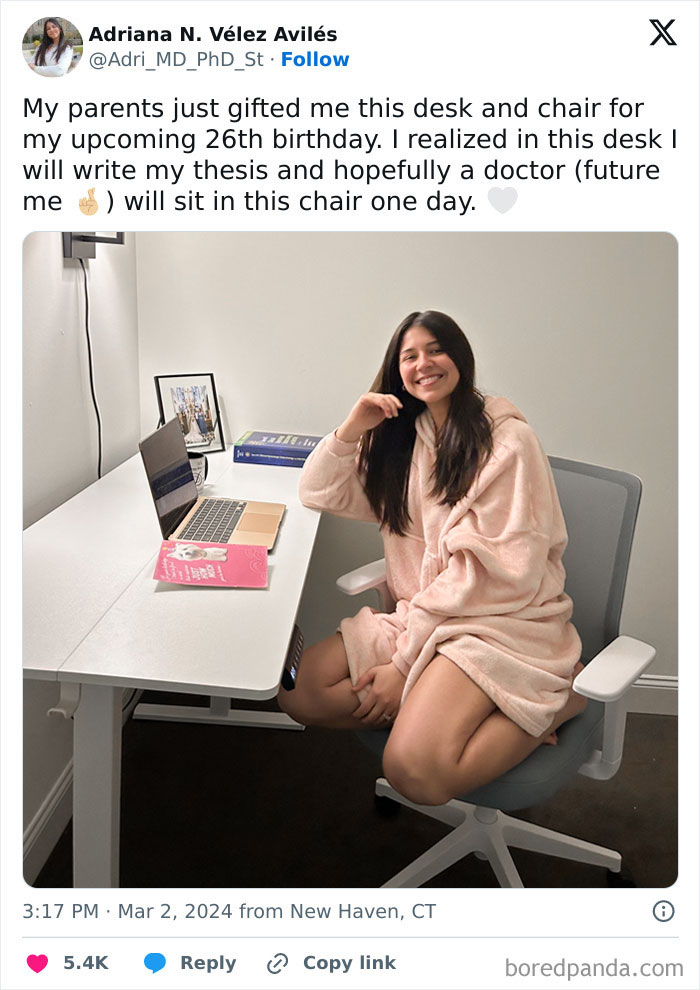Click the crossed fingers emoji

pos(89,202)
